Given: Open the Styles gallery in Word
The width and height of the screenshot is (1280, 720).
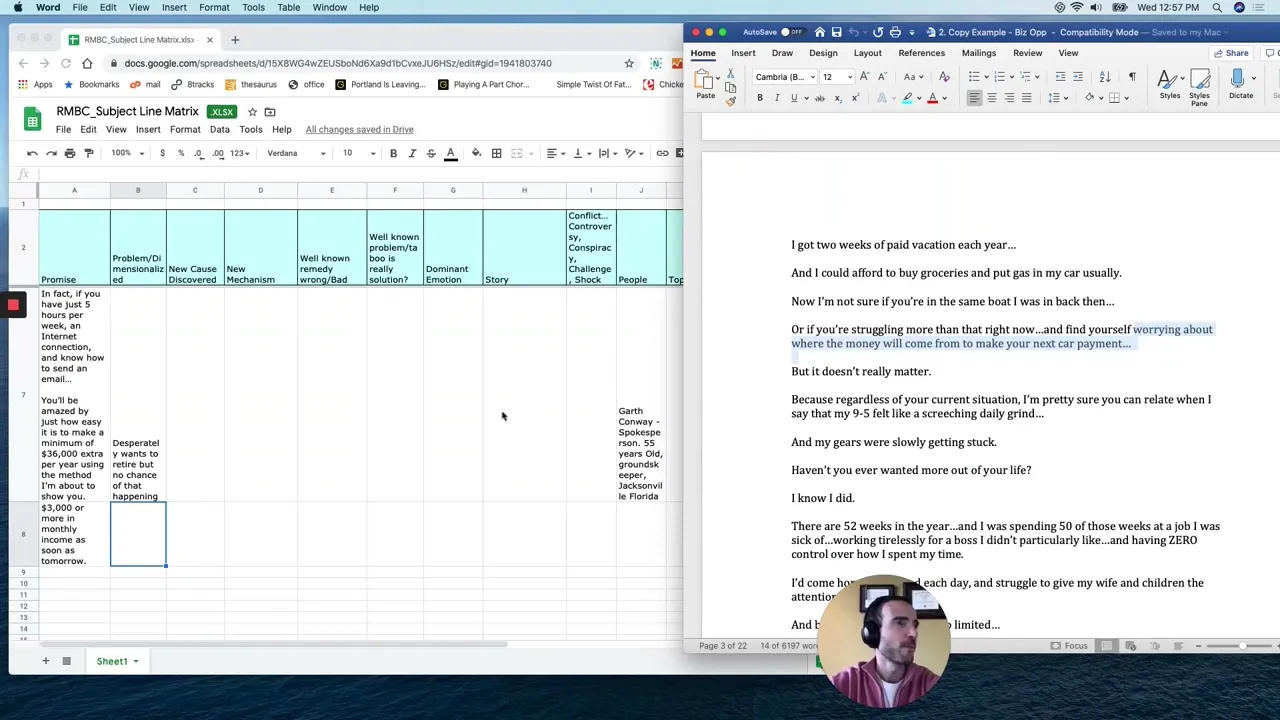Looking at the screenshot, I should point(1169,84).
